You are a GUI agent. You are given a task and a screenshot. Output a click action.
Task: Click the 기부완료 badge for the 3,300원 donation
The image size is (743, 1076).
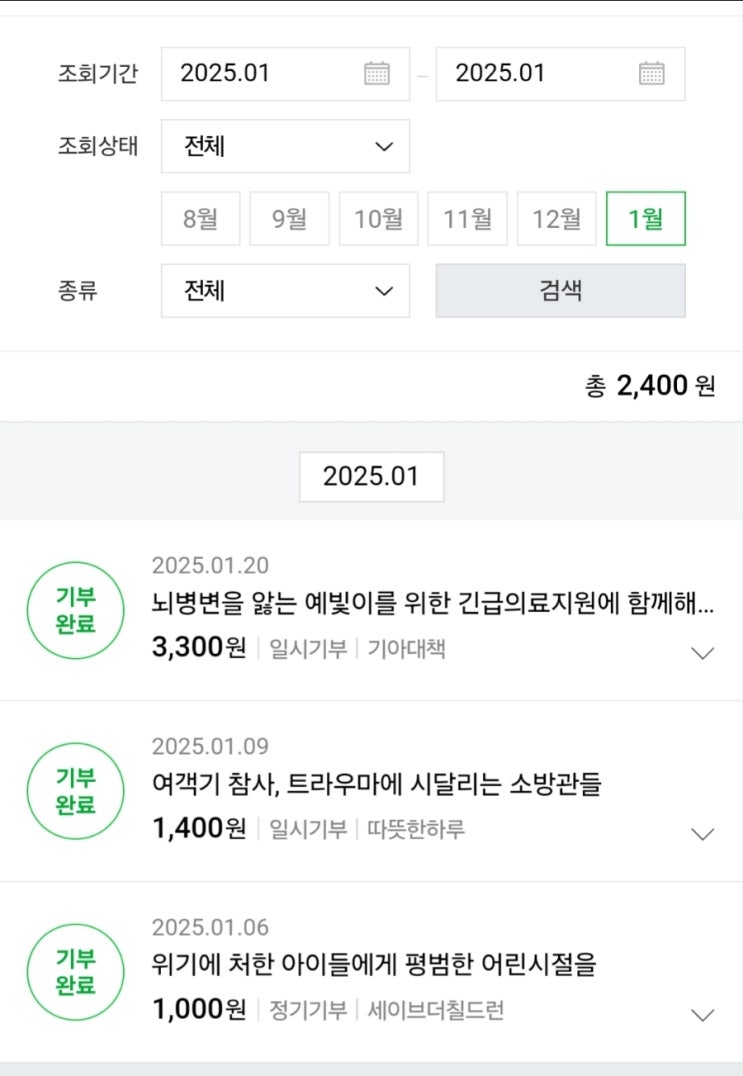tap(76, 610)
